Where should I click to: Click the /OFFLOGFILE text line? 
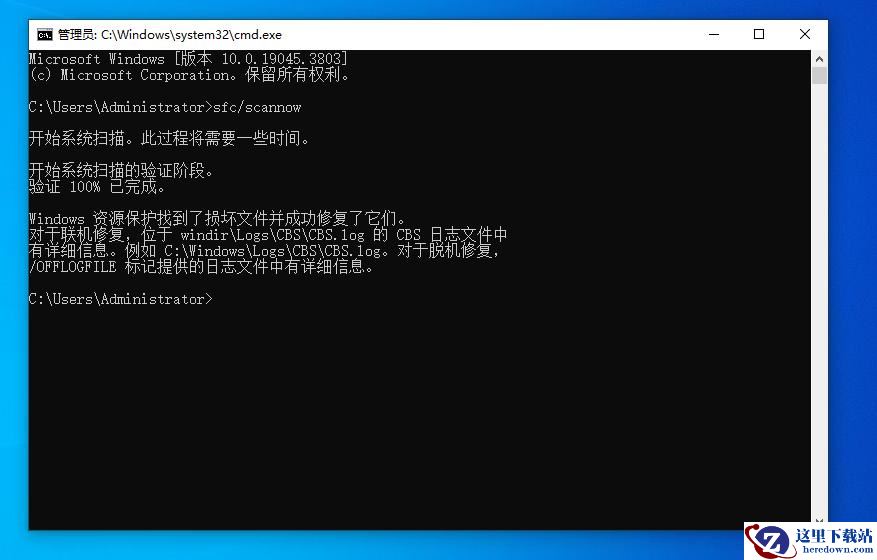(x=201, y=267)
